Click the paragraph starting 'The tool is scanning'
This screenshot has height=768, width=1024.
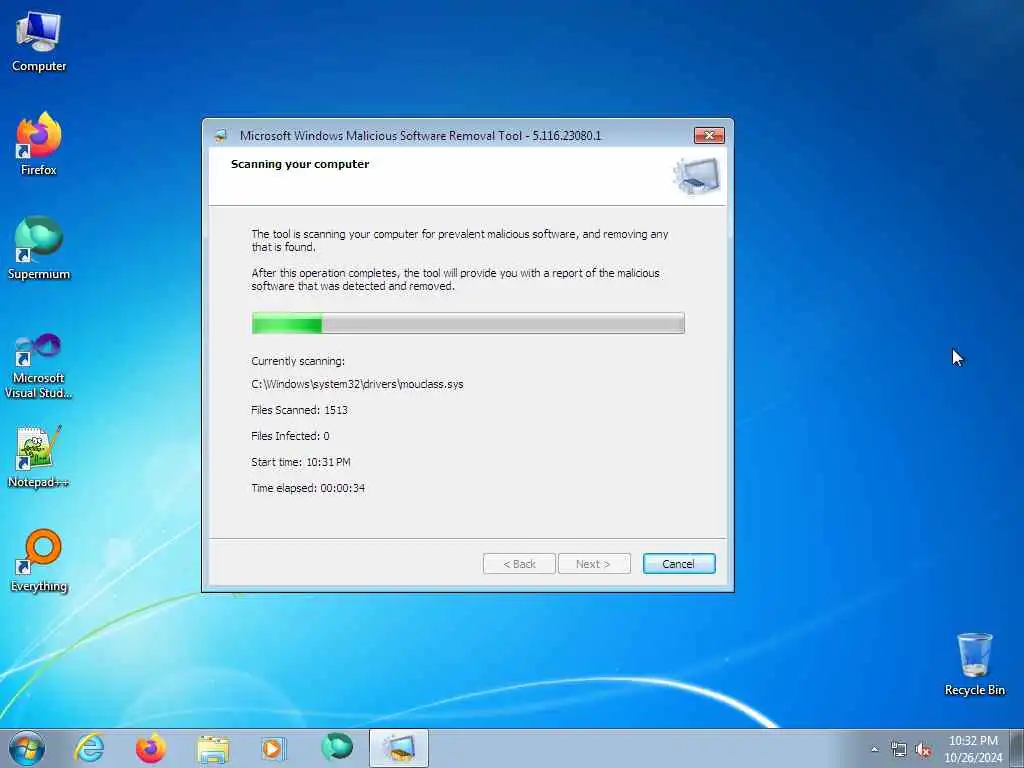coord(460,240)
